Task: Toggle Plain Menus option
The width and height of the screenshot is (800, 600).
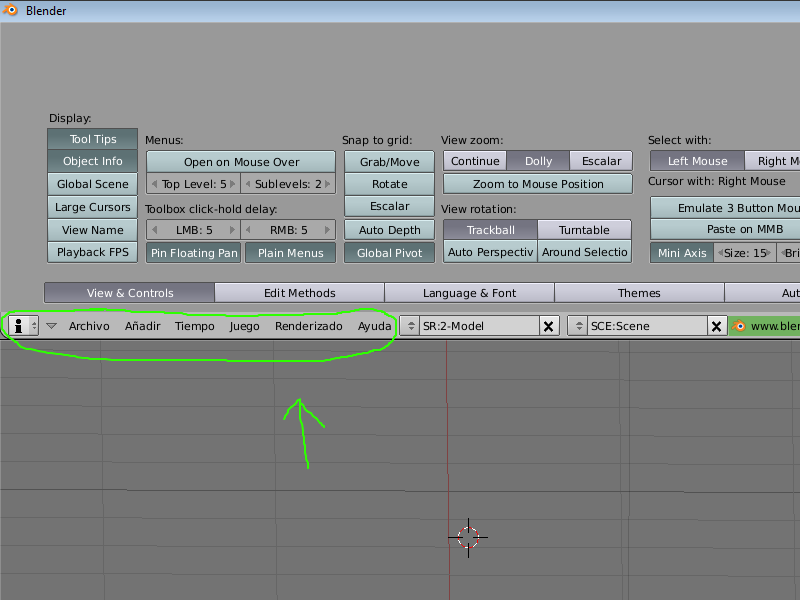Action: pyautogui.click(x=290, y=253)
